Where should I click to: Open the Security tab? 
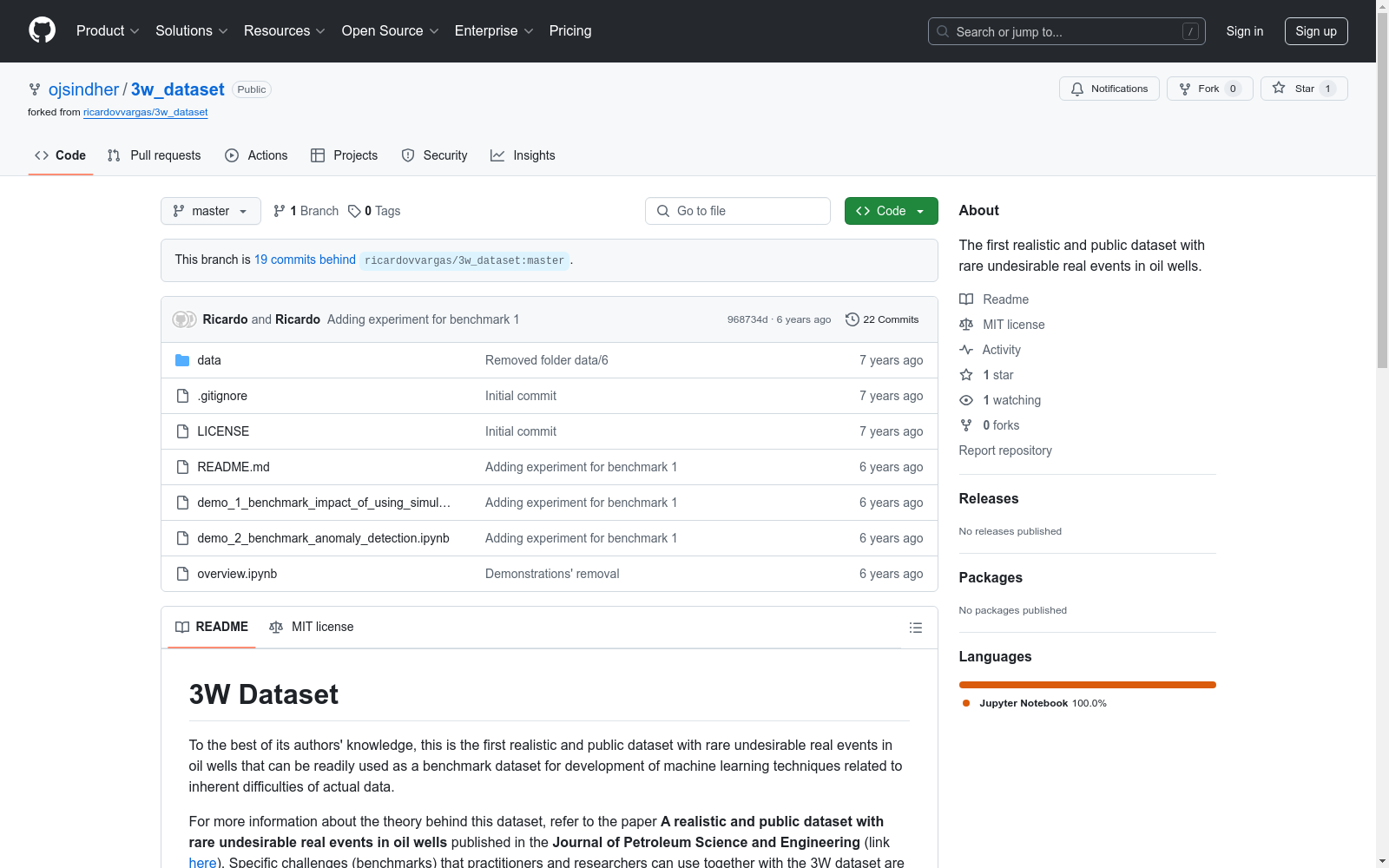pos(435,155)
